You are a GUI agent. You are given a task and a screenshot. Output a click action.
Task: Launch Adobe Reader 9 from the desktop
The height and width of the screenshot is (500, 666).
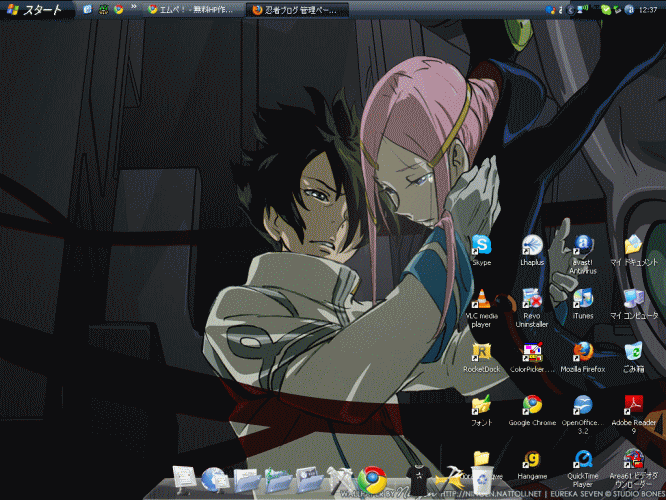(633, 415)
